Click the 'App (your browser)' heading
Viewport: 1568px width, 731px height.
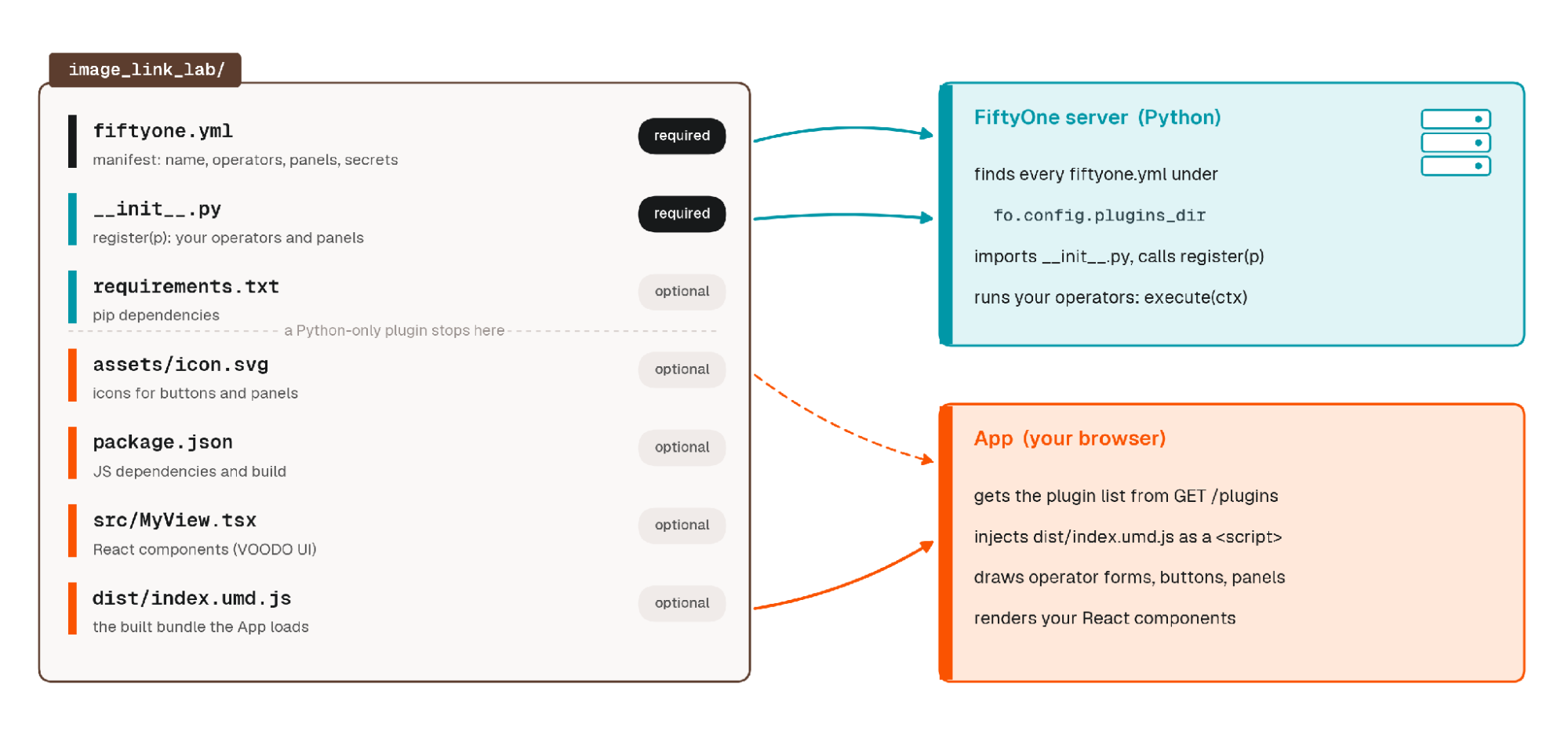tap(1069, 438)
